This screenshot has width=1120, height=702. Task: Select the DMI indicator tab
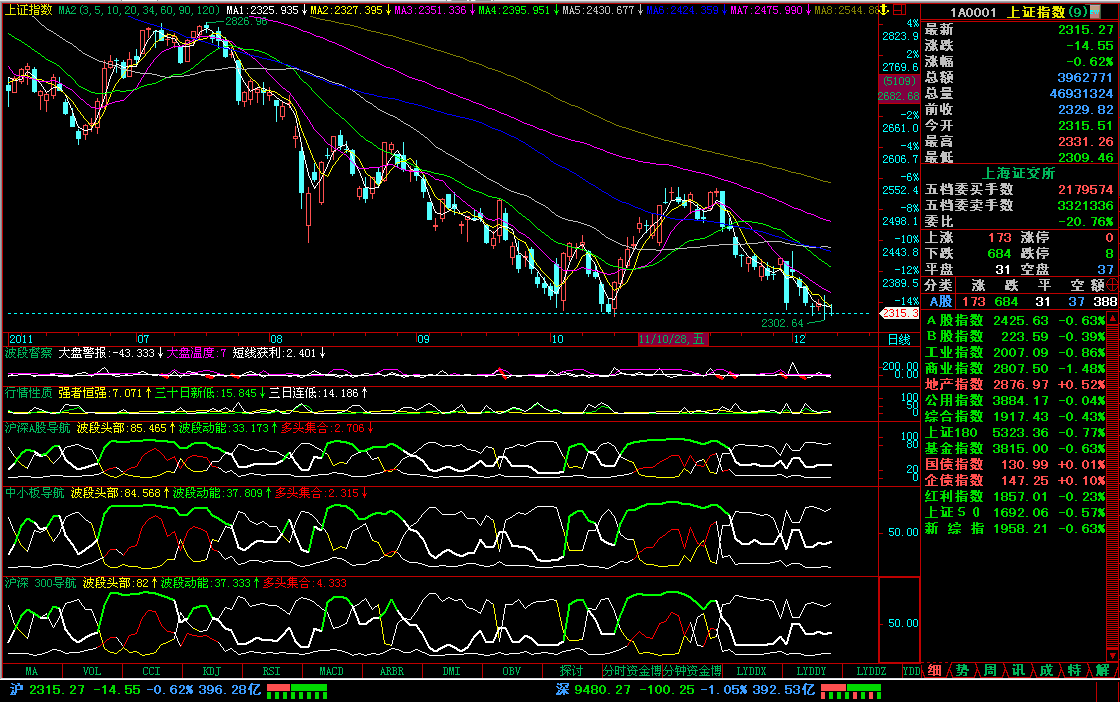[451, 671]
